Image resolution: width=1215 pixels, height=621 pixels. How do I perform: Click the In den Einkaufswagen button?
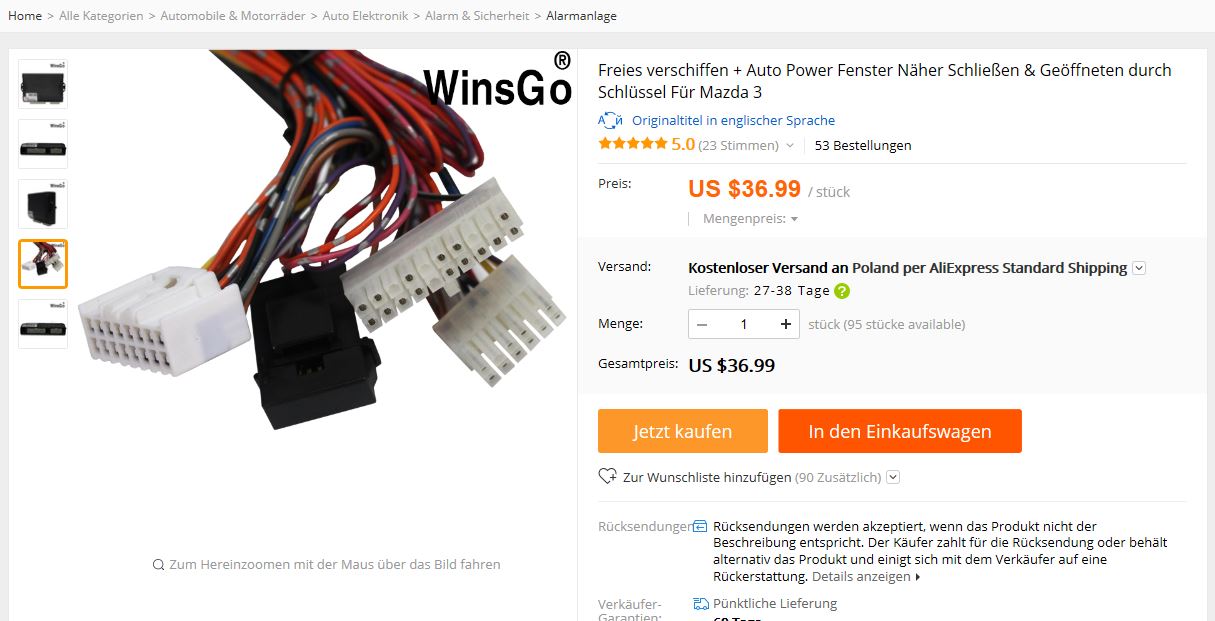pyautogui.click(x=900, y=431)
